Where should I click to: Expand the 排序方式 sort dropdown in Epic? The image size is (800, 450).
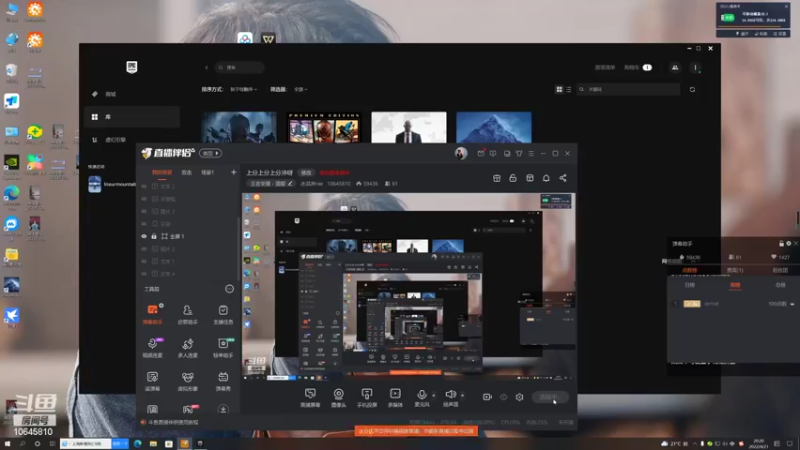(x=244, y=89)
